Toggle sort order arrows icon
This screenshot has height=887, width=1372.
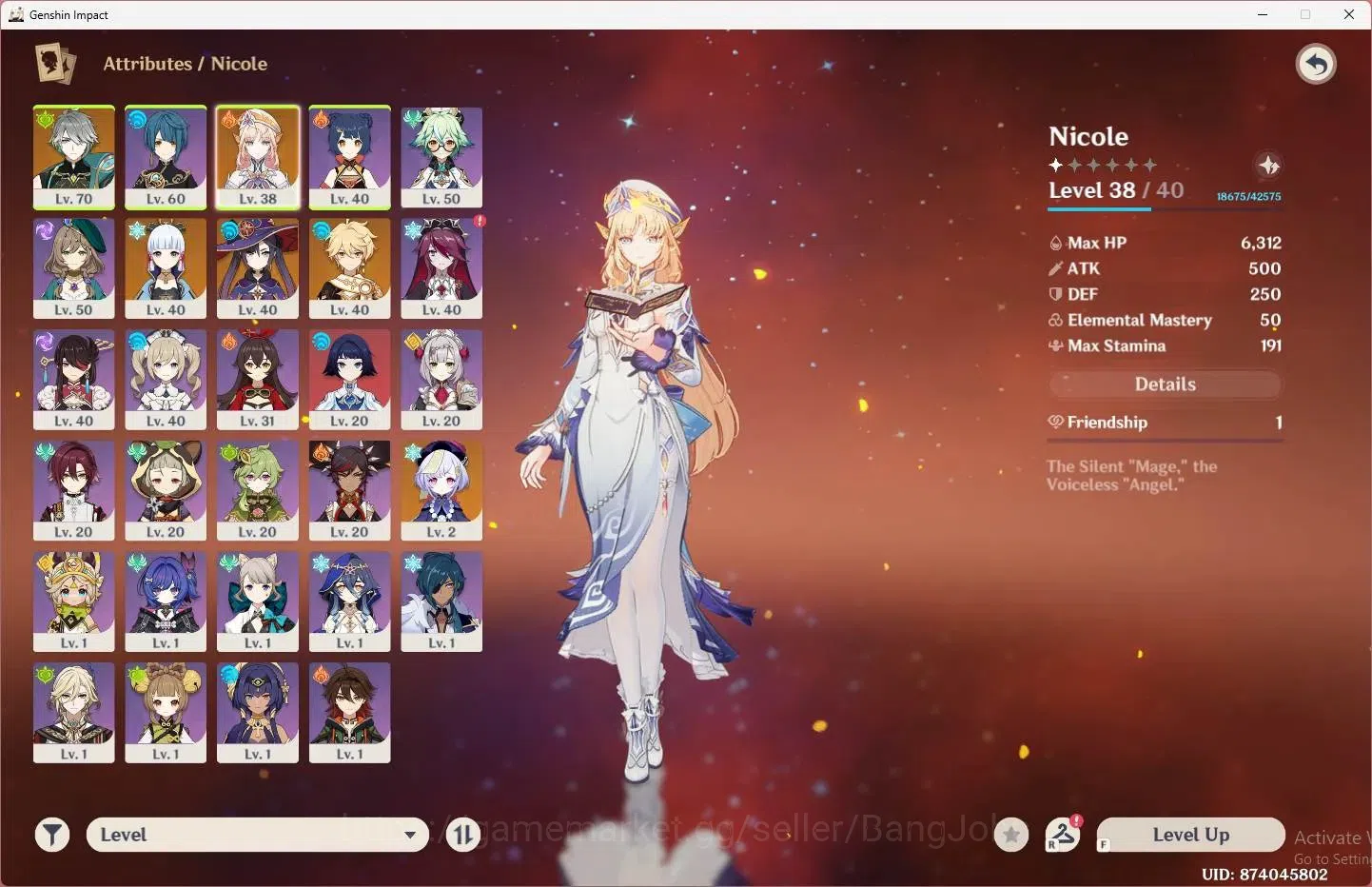tap(463, 835)
